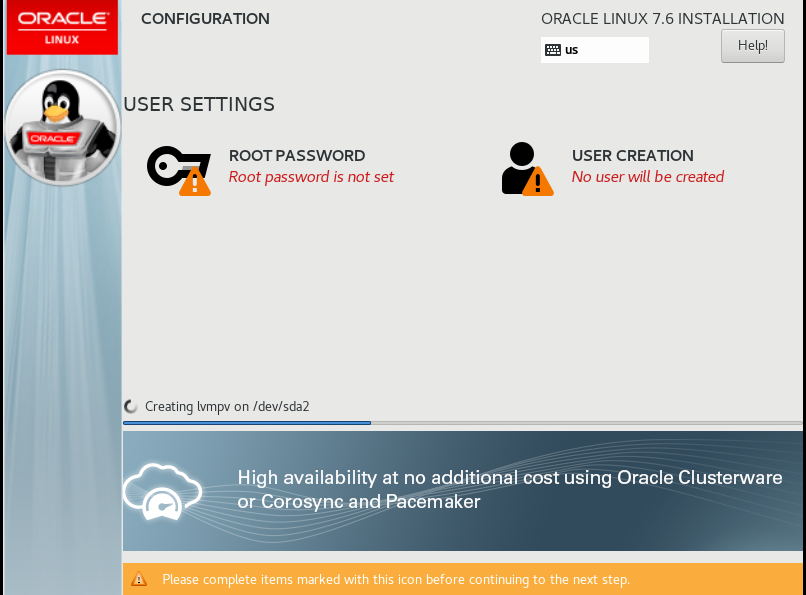The width and height of the screenshot is (806, 595).
Task: Click the High availability banner text
Action: point(509,489)
